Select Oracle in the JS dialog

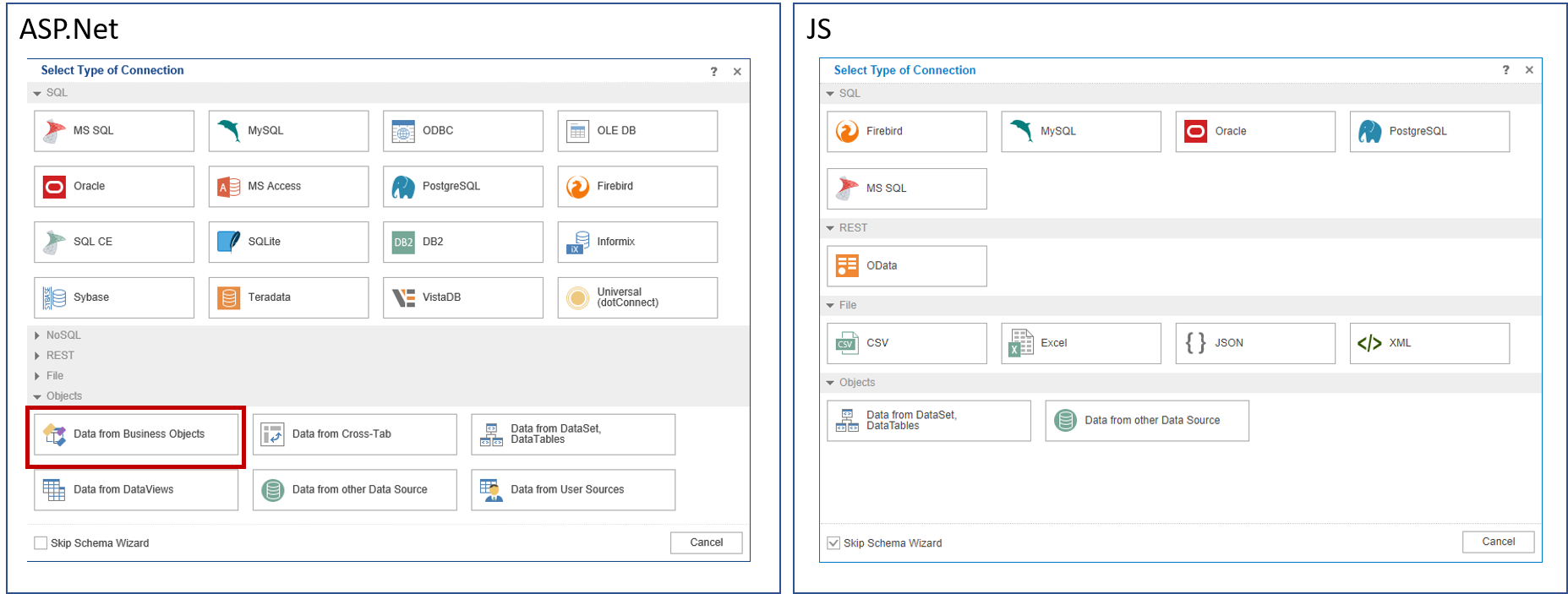(1255, 132)
